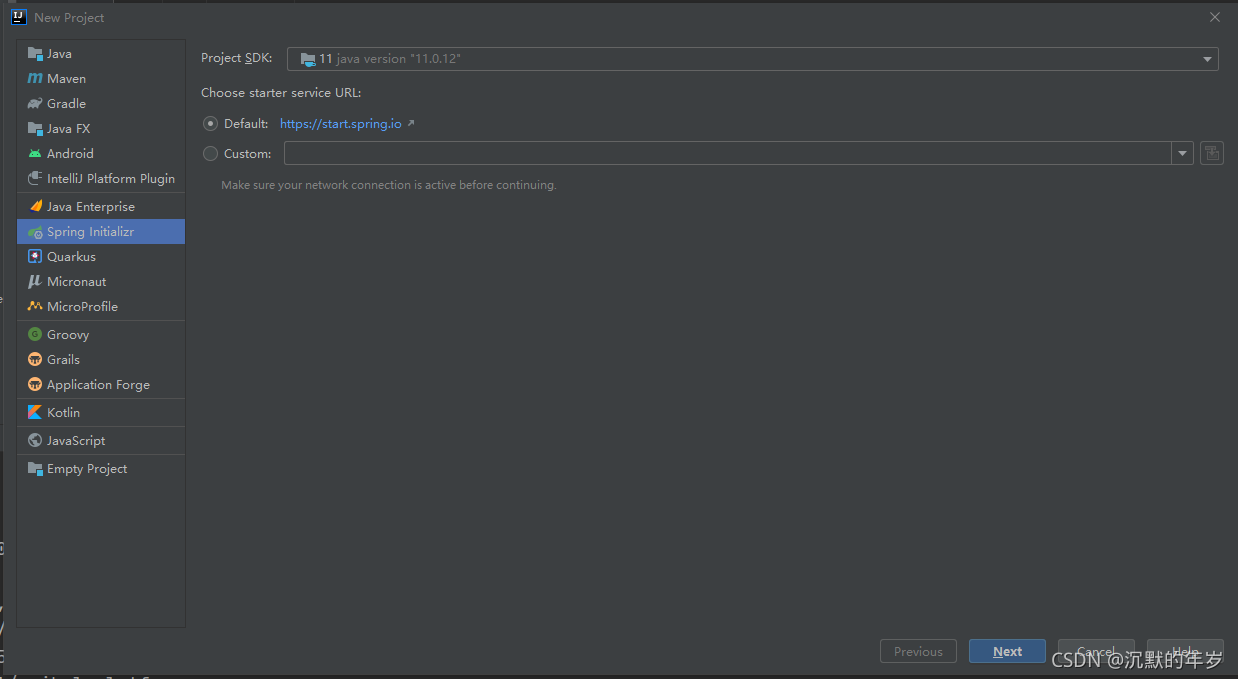Image resolution: width=1238 pixels, height=679 pixels.
Task: Select Application Forge in the list
Action: 101,385
